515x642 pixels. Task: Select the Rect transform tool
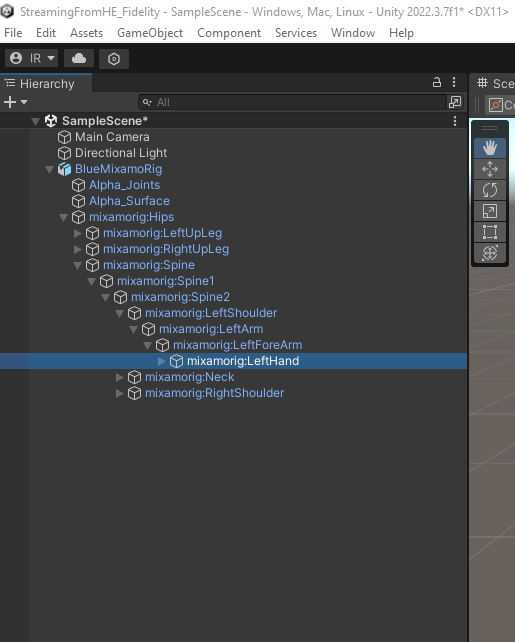click(490, 232)
